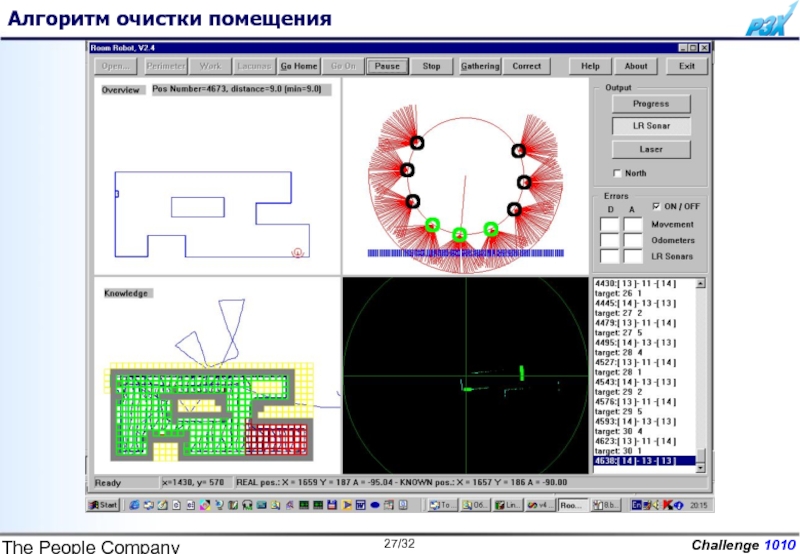Switch to the '06...' taskbar window
The image size is (800, 554).
(476, 505)
